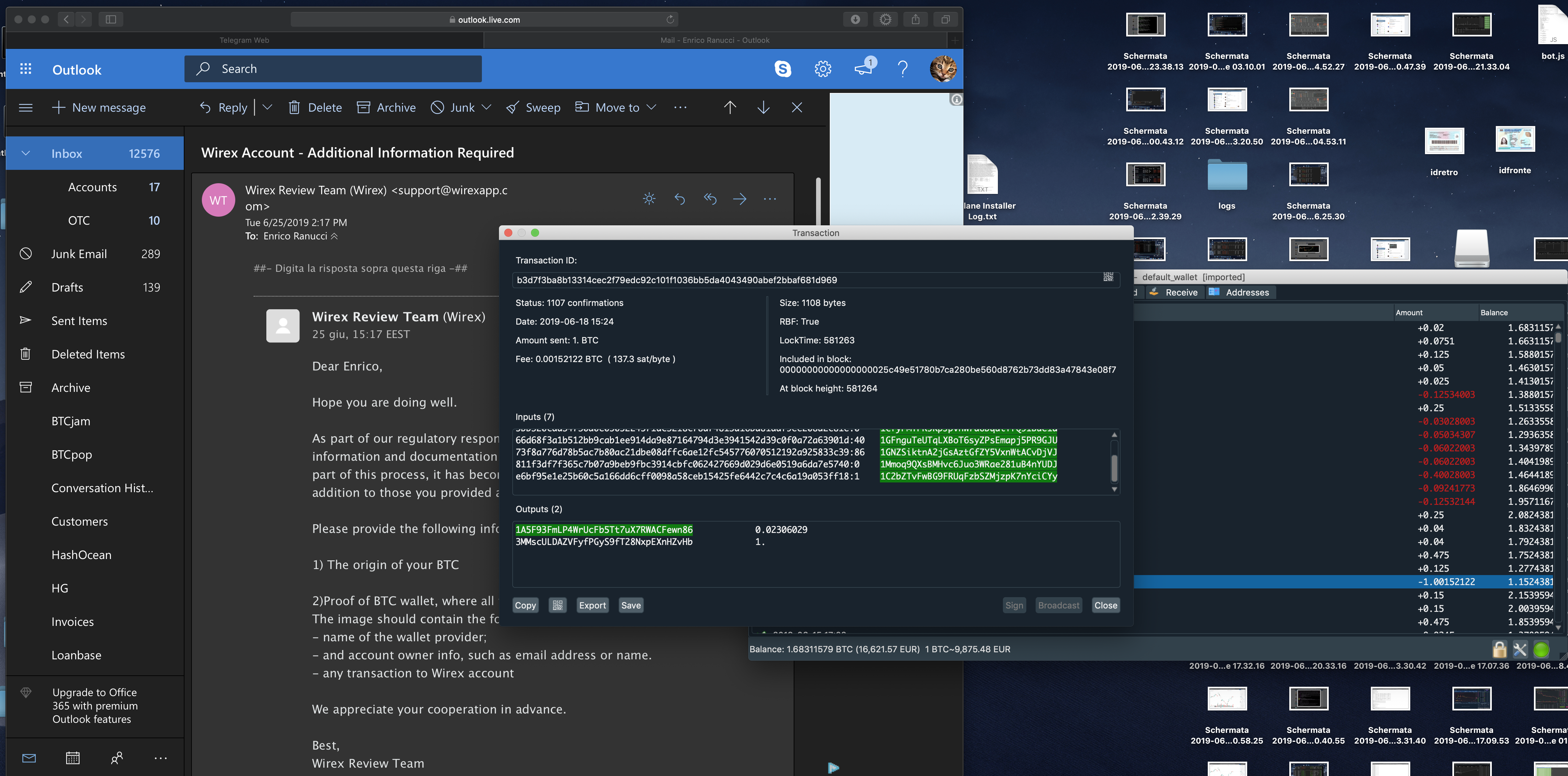Reply with the email header reply arrow
Image resolution: width=1568 pixels, height=776 pixels.
pos(680,199)
